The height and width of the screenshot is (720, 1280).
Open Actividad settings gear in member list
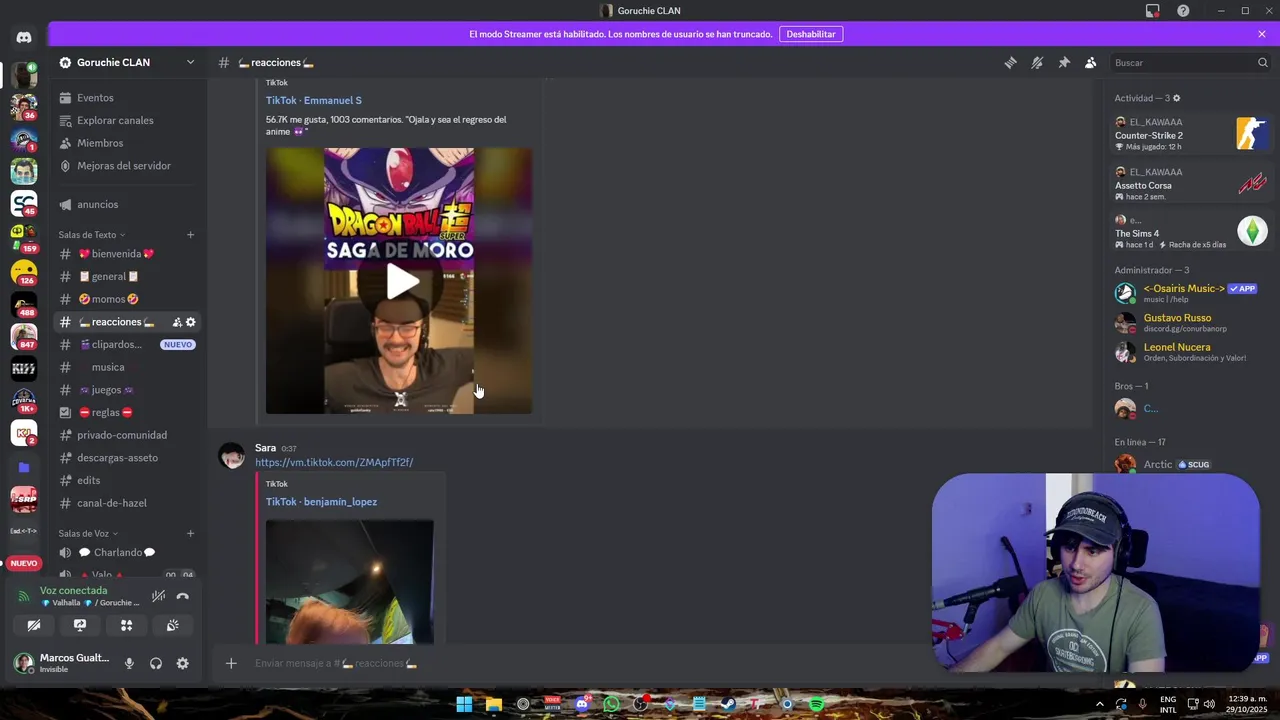point(1176,98)
